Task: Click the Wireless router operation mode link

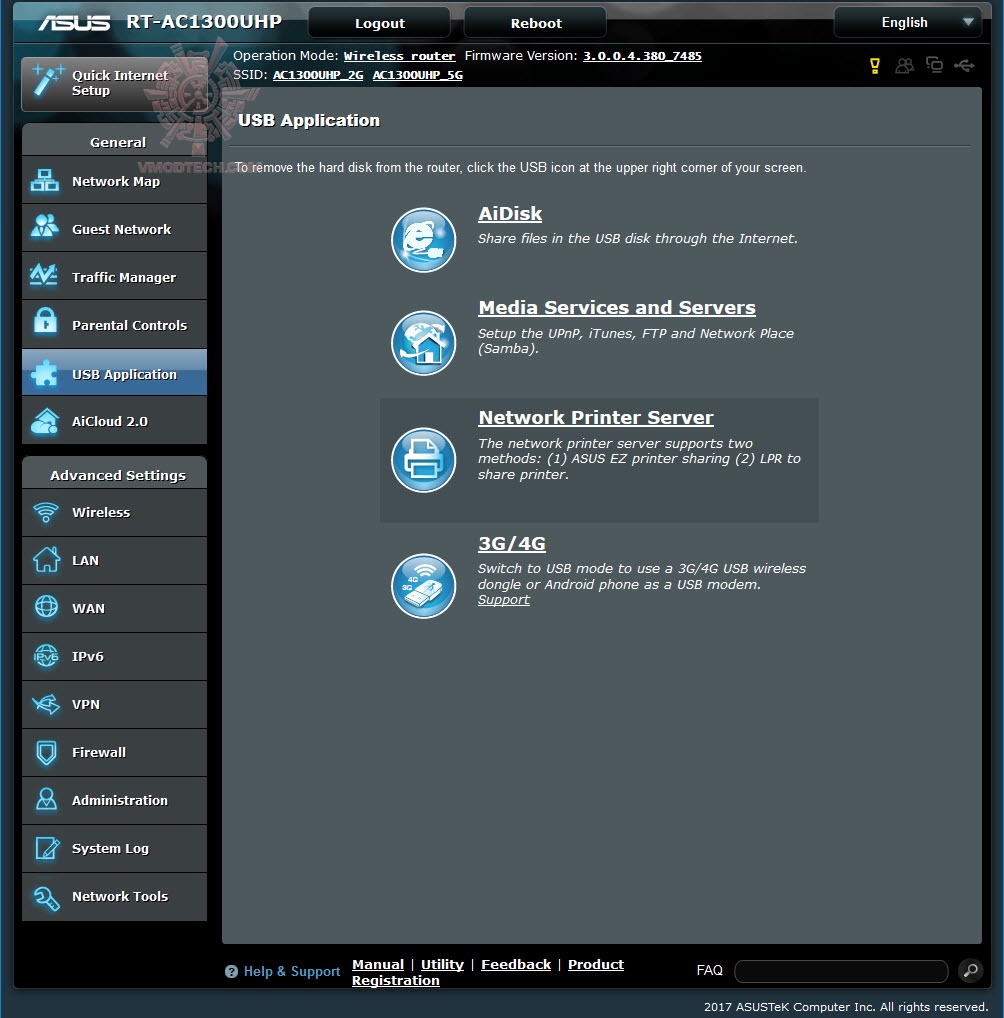Action: click(399, 56)
